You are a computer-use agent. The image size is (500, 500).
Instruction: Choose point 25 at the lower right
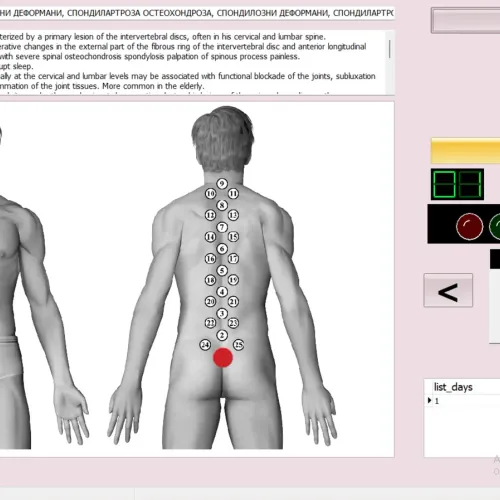(x=239, y=345)
